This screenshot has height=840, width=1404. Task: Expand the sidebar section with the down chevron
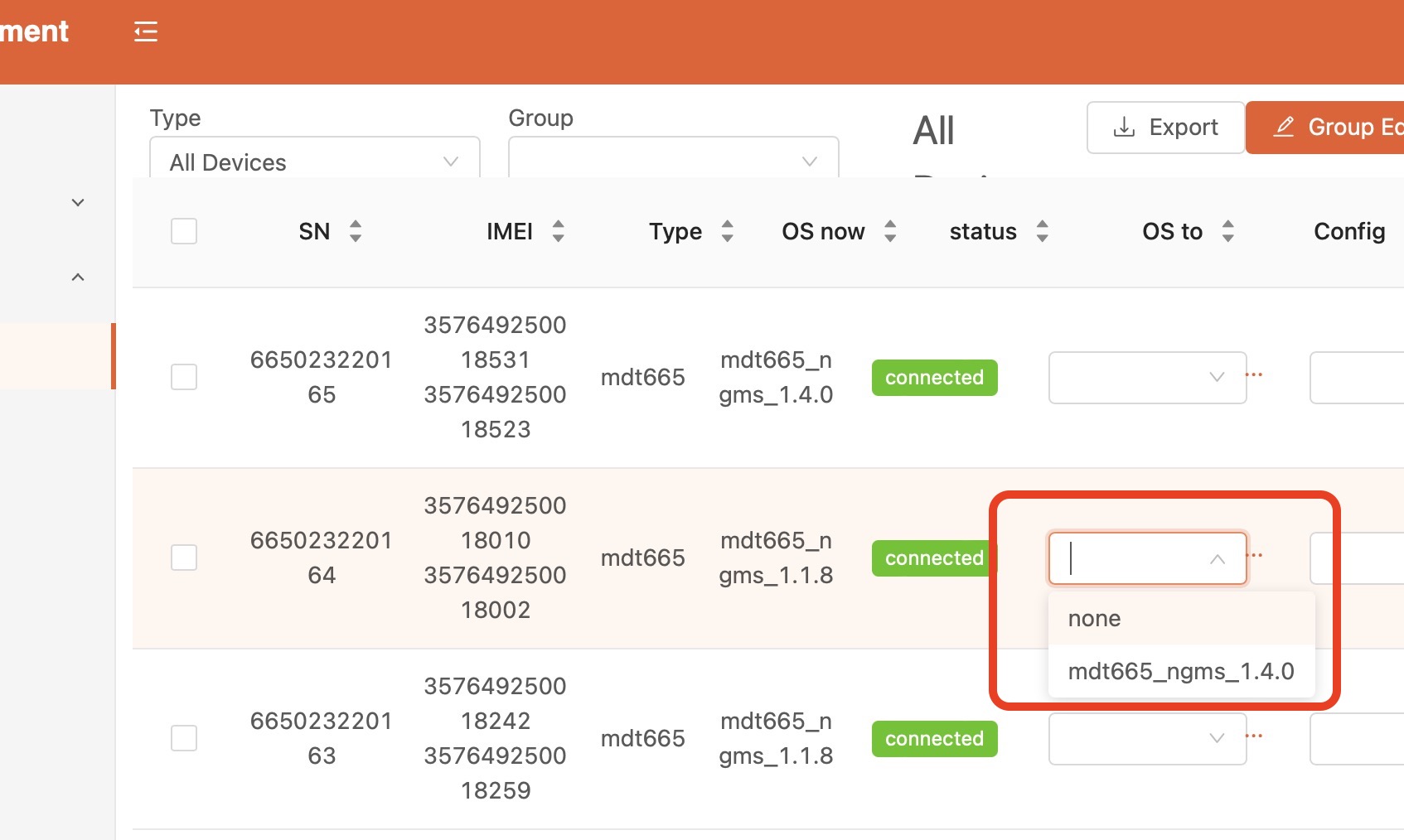78,202
